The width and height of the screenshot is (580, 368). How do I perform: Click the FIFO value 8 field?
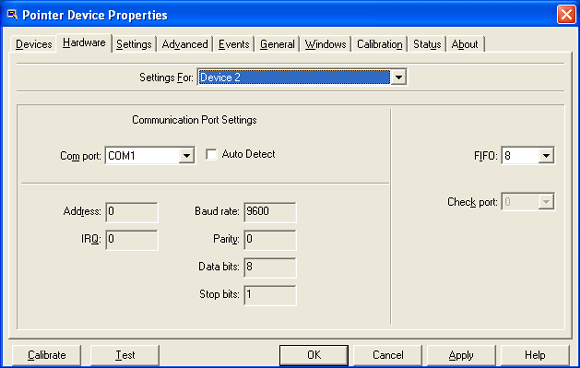pyautogui.click(x=520, y=156)
